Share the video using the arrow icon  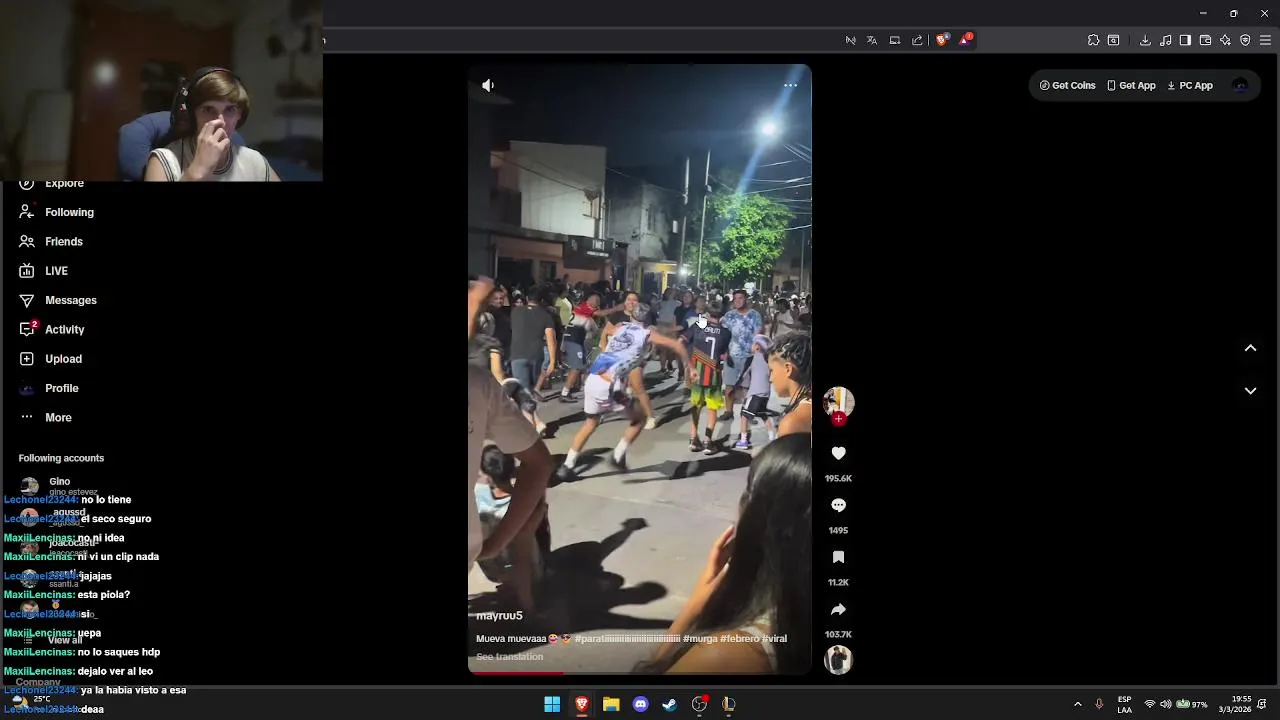[838, 609]
